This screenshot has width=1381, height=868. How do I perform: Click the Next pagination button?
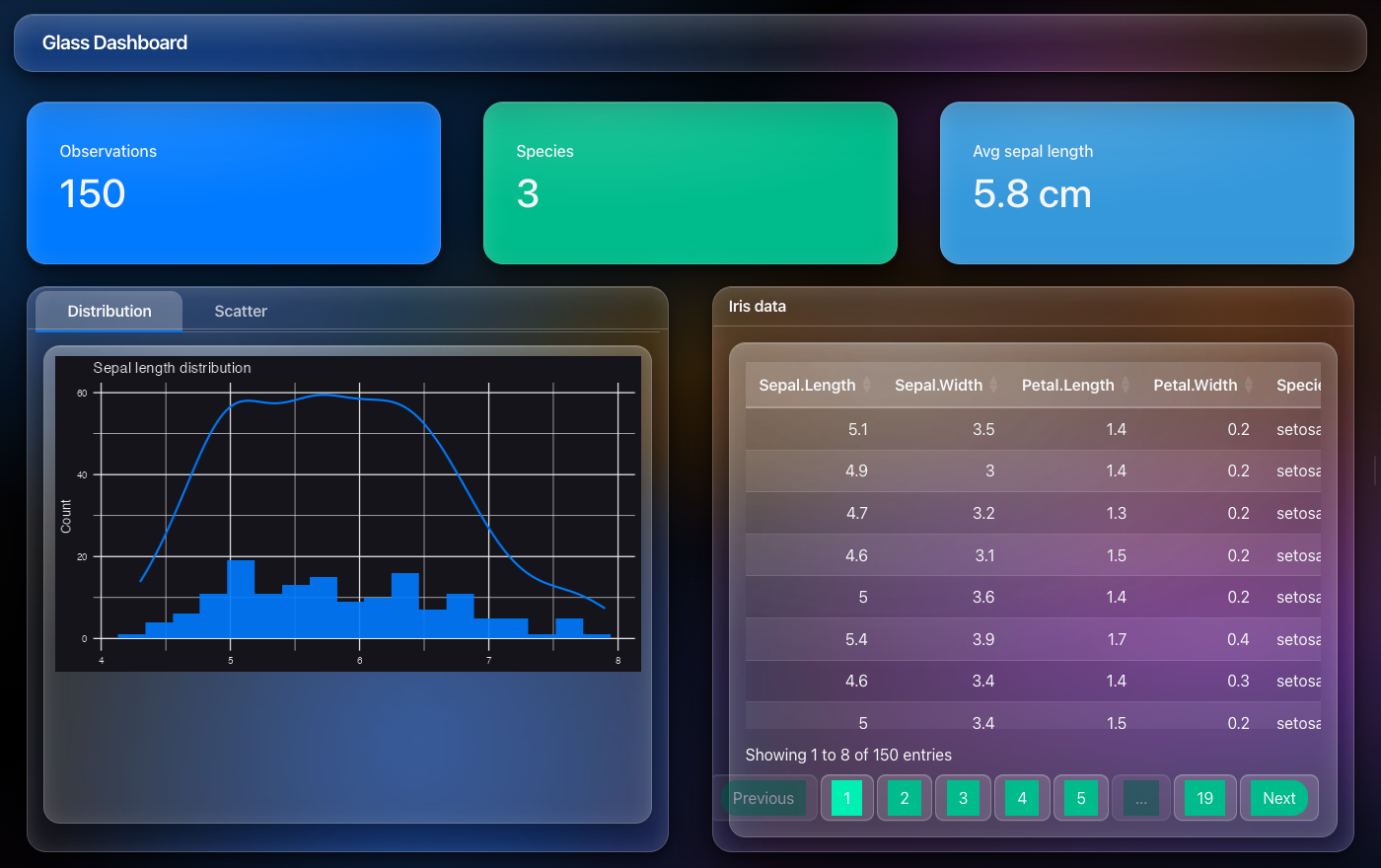pyautogui.click(x=1279, y=798)
